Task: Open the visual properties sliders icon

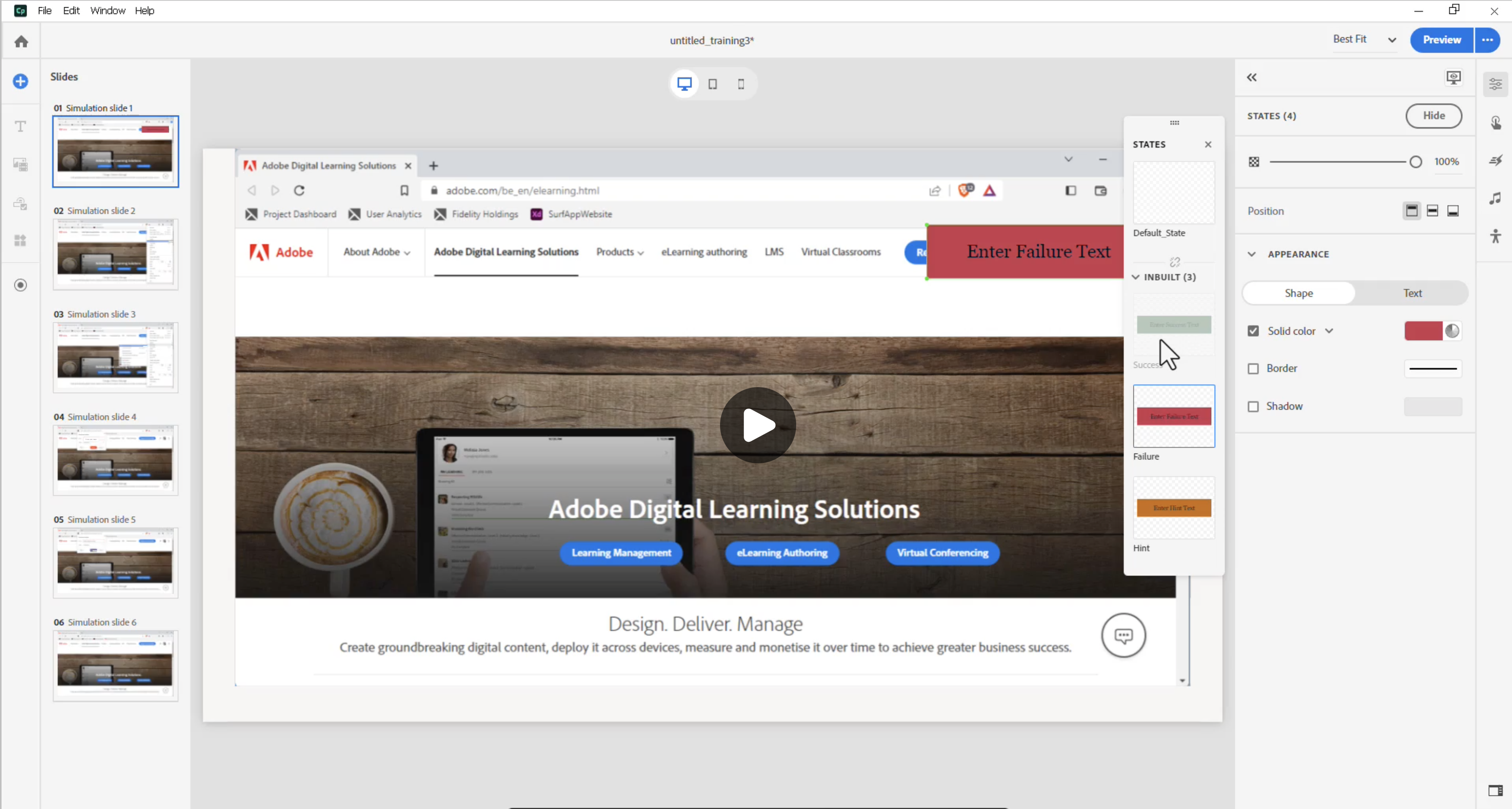Action: [x=1495, y=85]
